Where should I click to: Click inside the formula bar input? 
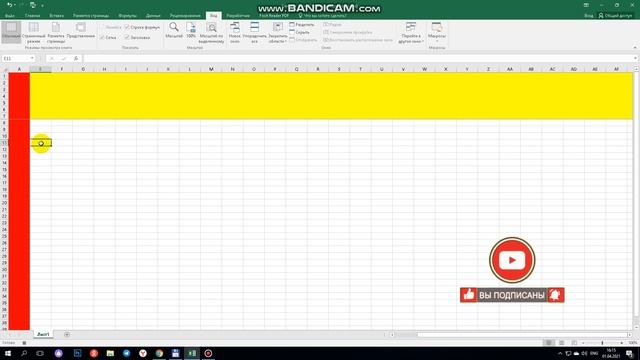[357, 58]
